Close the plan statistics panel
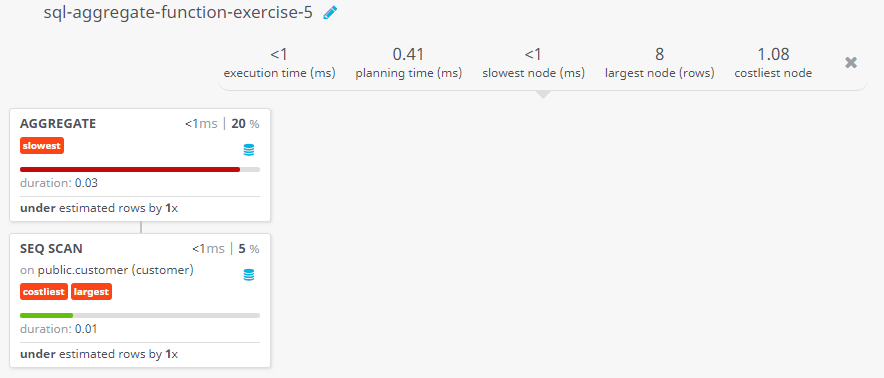The image size is (884, 378). click(x=851, y=63)
